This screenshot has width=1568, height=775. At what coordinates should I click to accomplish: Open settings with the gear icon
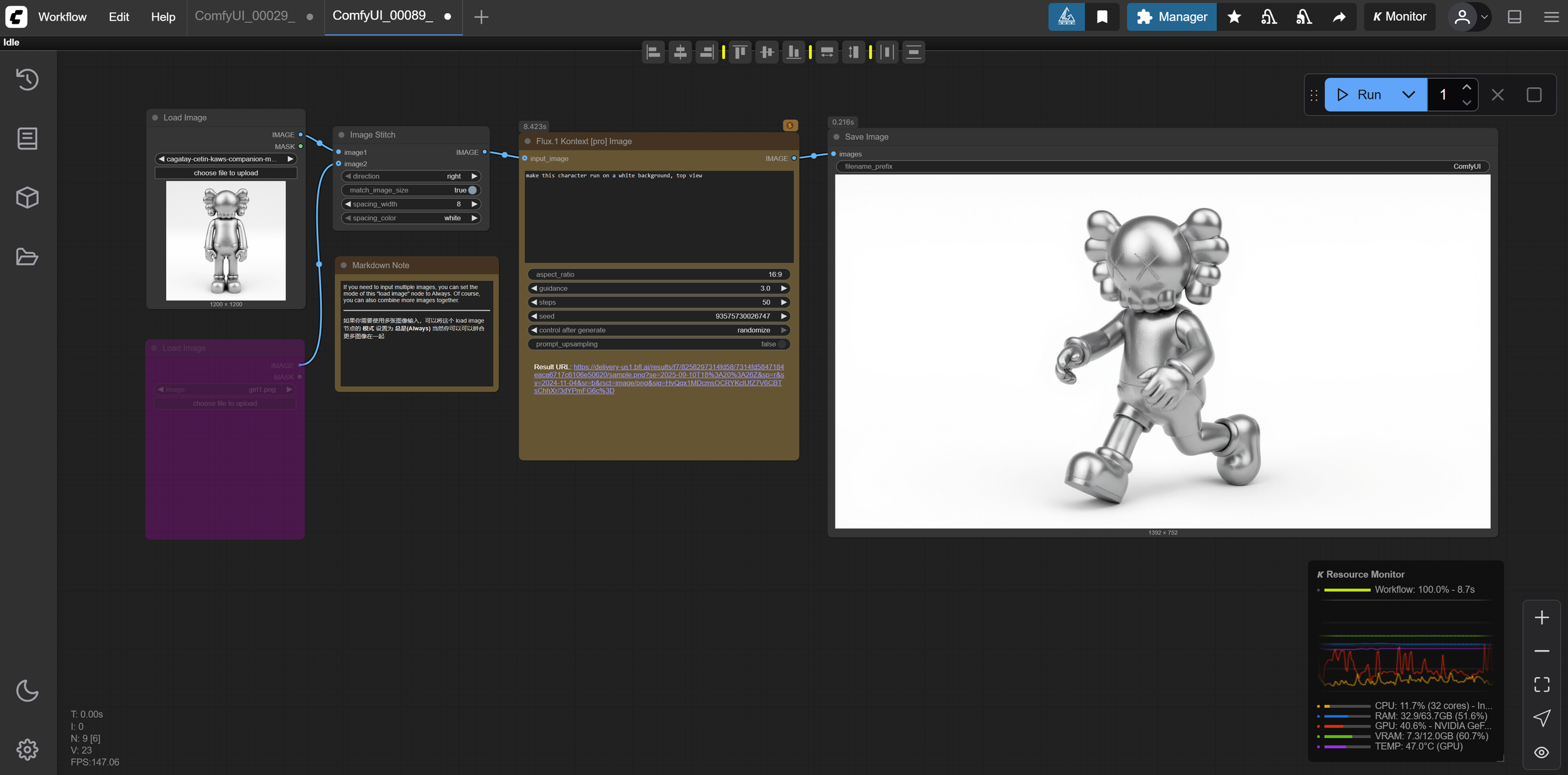(27, 749)
